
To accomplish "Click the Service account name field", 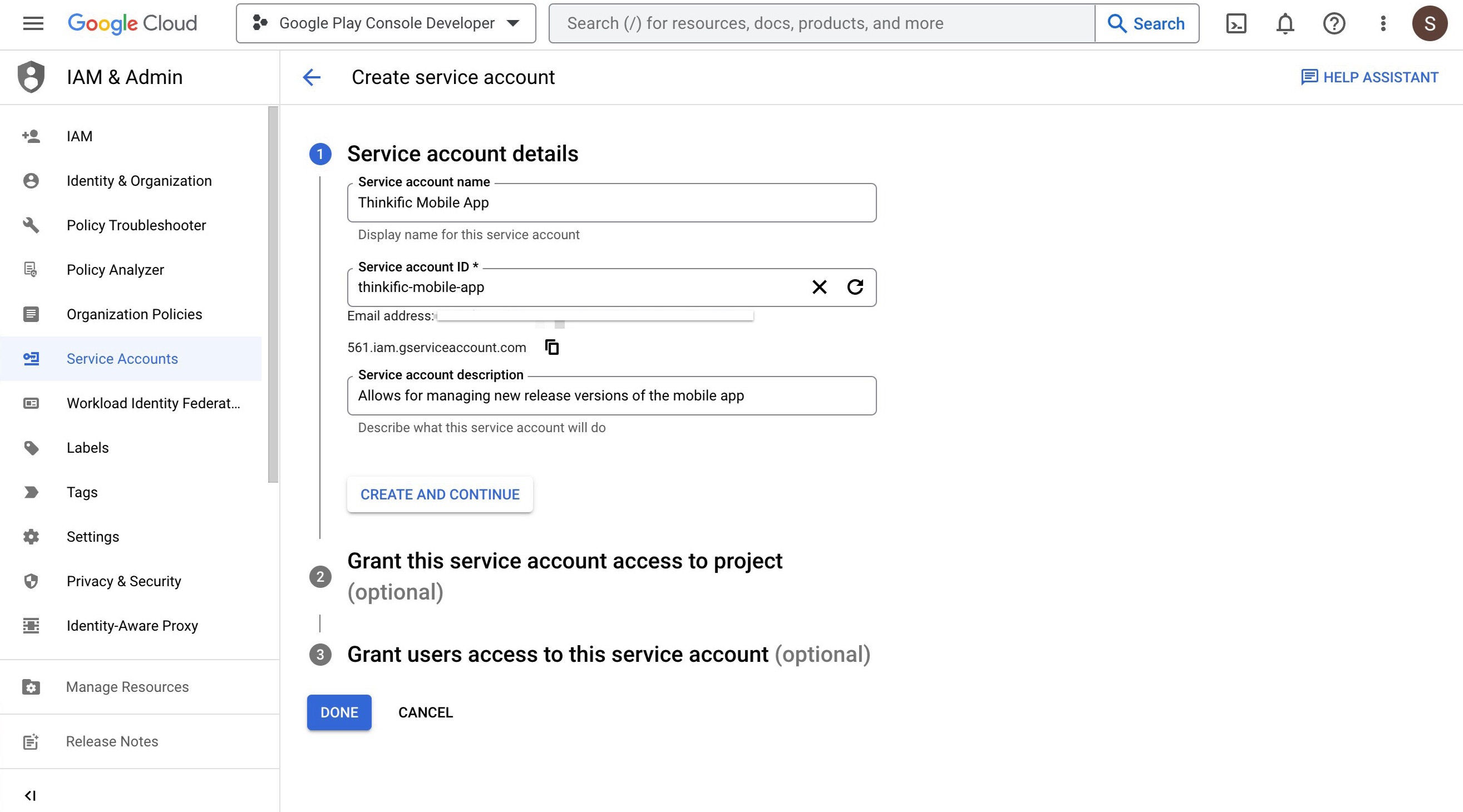I will point(612,202).
